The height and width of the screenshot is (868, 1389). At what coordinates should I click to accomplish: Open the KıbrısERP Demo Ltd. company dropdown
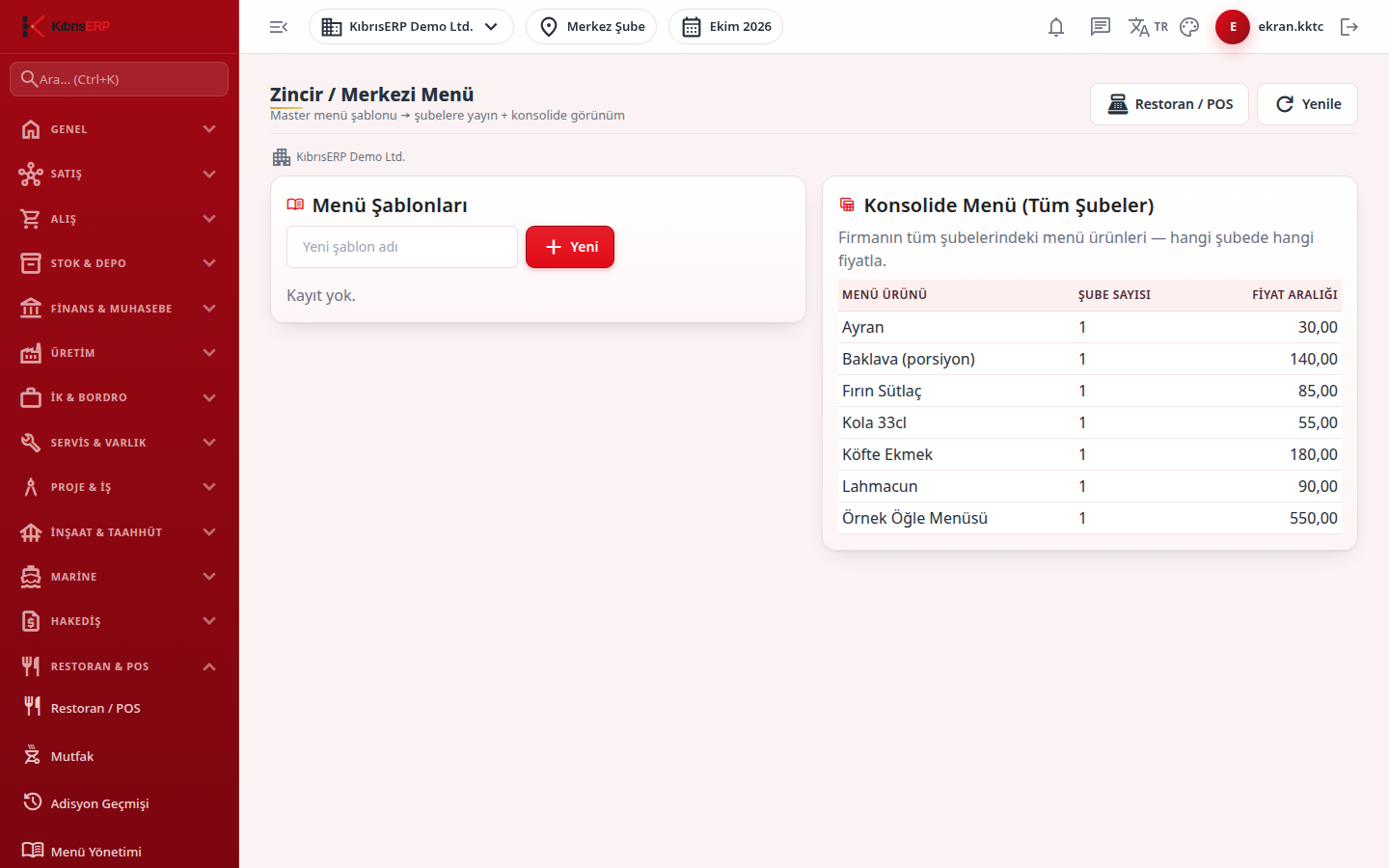point(411,27)
